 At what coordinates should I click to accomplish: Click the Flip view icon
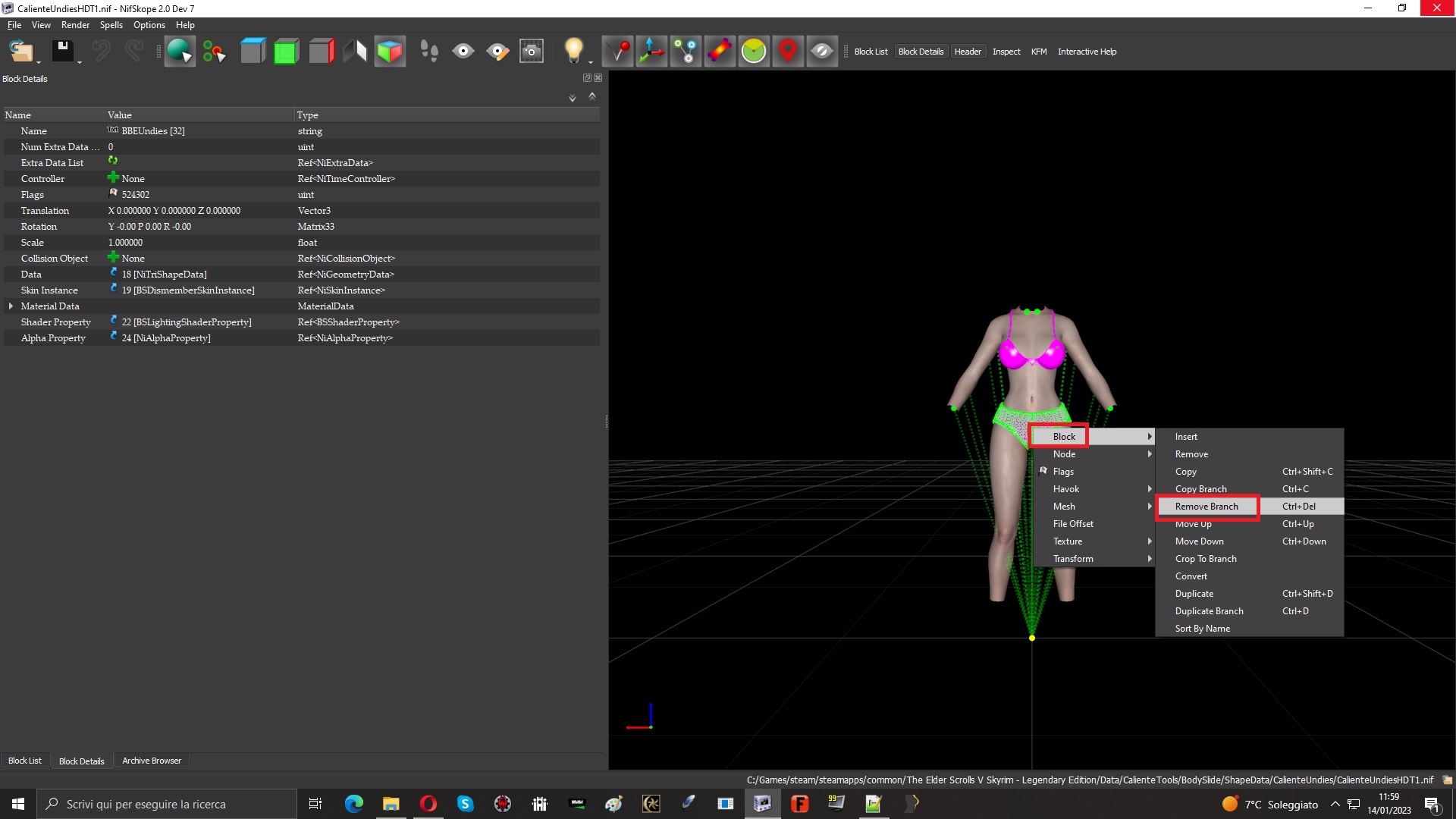(x=355, y=52)
